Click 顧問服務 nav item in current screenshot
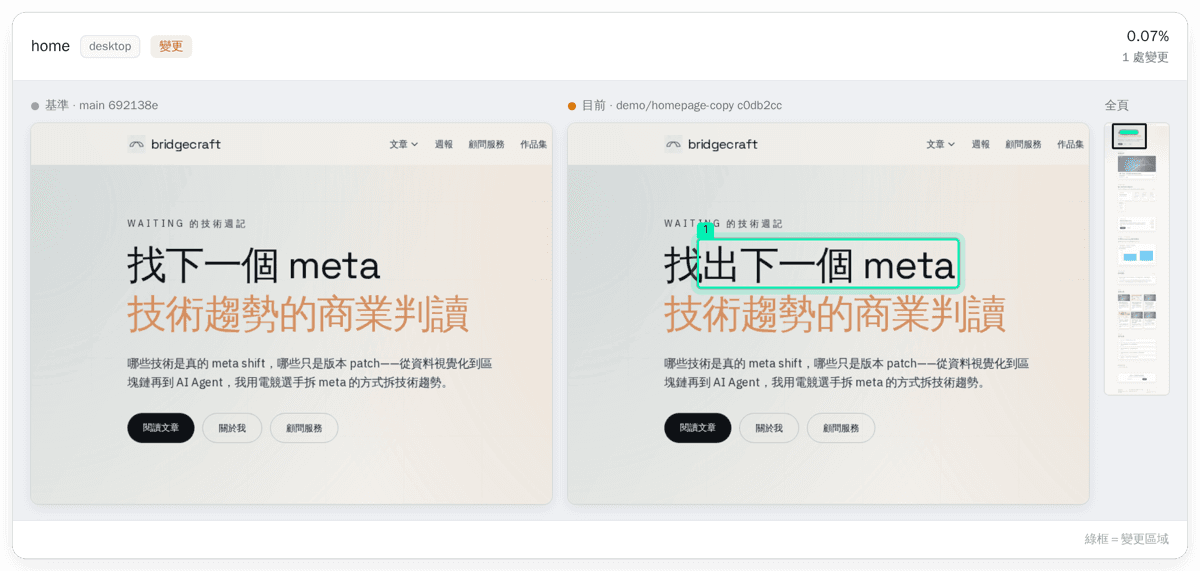 coord(1024,144)
